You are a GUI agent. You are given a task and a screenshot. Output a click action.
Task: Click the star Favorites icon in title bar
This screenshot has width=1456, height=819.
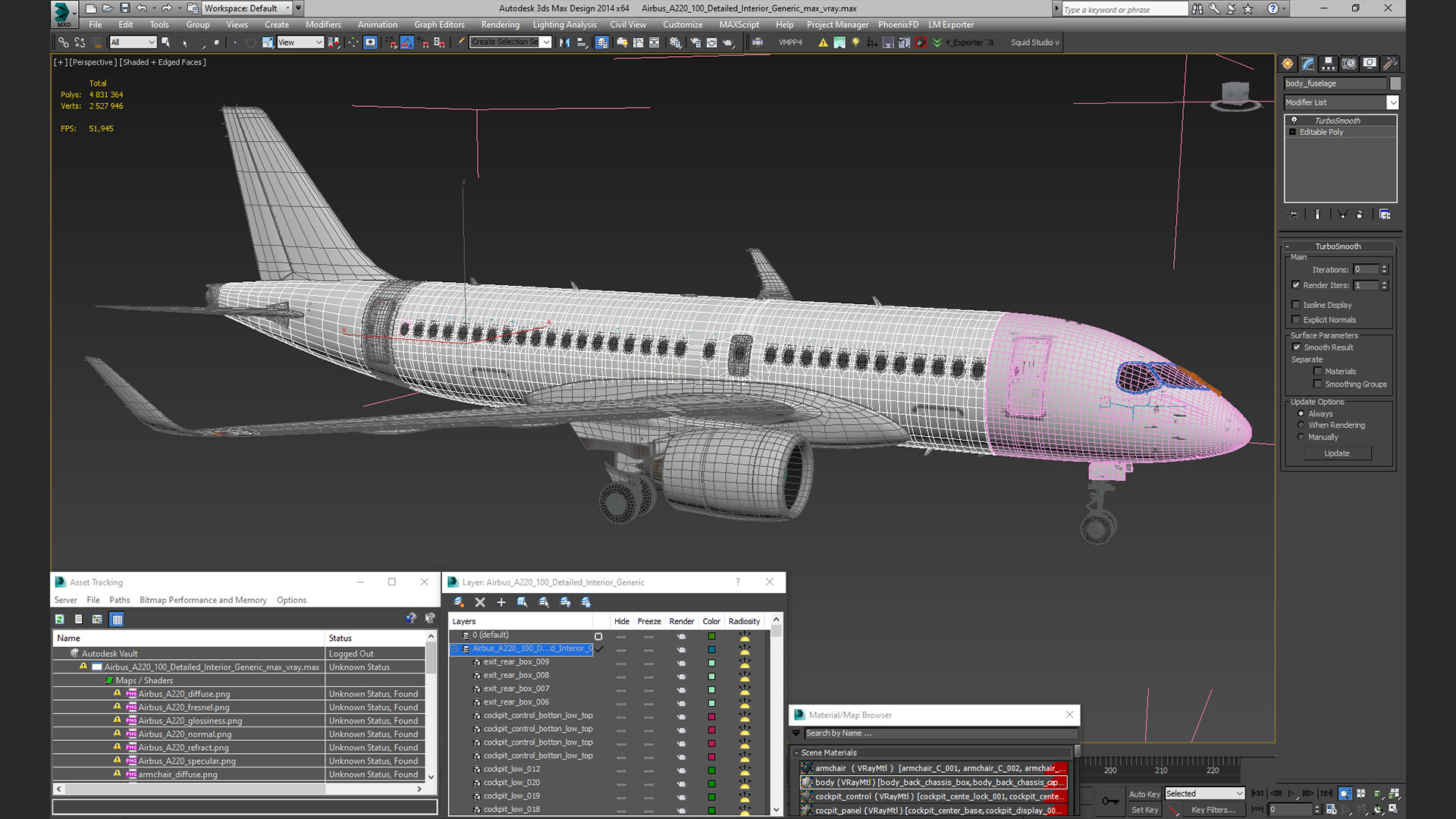[1248, 8]
